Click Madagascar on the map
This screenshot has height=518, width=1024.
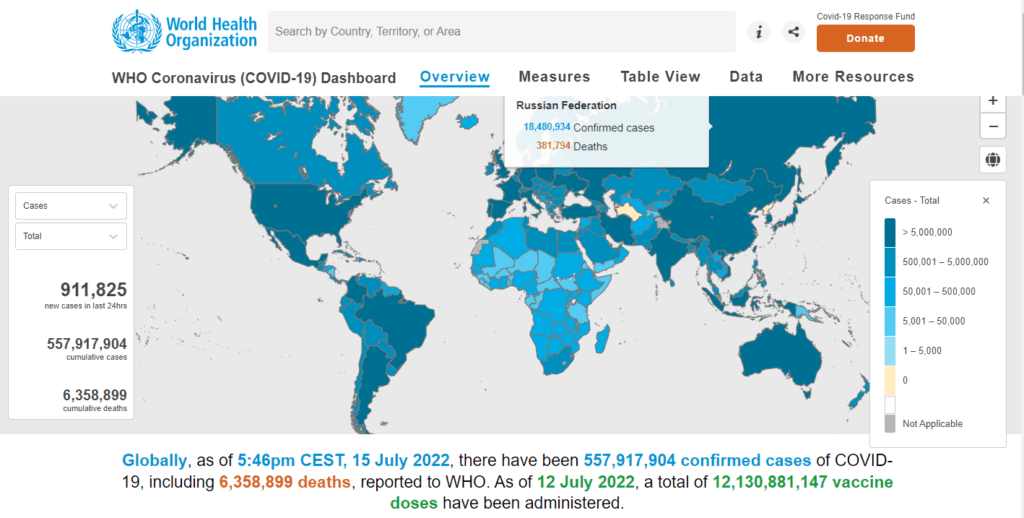pyautogui.click(x=603, y=340)
